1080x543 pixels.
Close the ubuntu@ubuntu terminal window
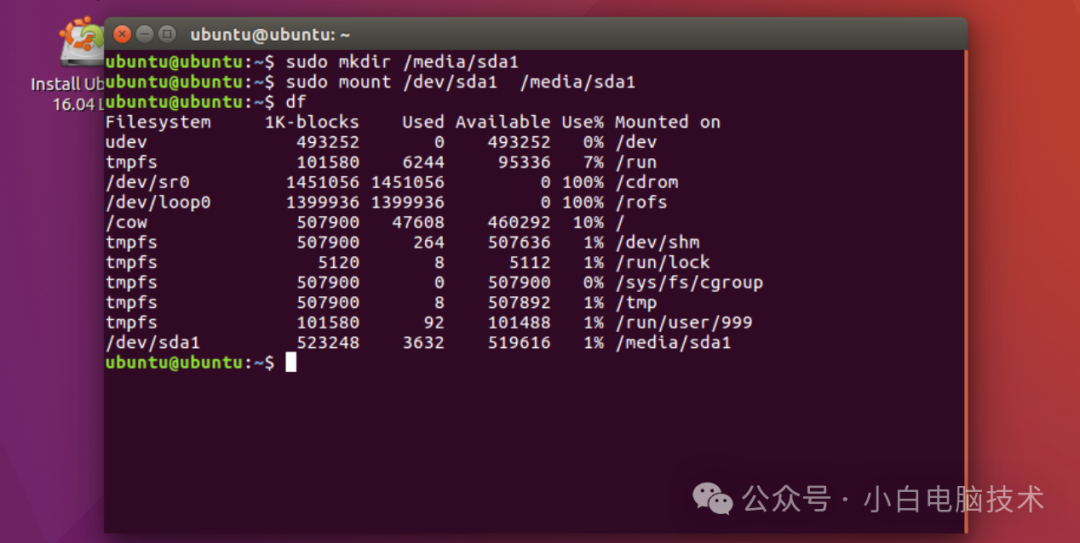[x=122, y=34]
